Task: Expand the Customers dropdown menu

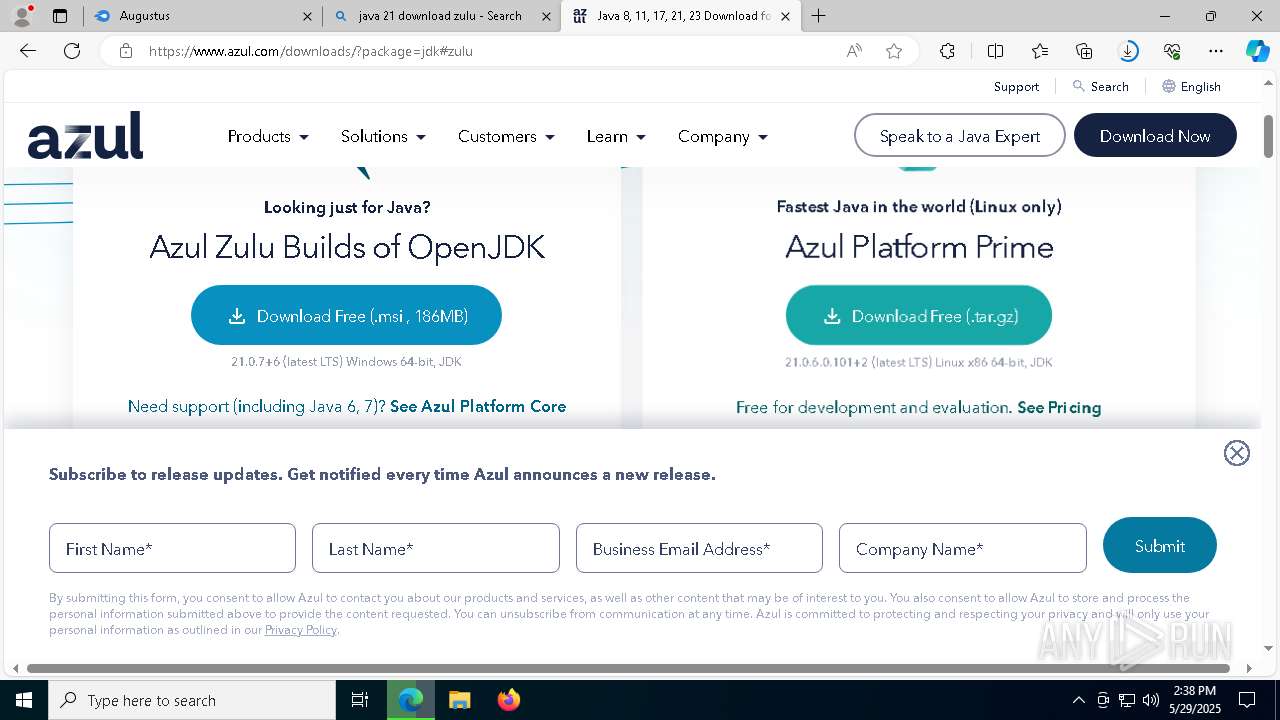Action: click(x=506, y=136)
